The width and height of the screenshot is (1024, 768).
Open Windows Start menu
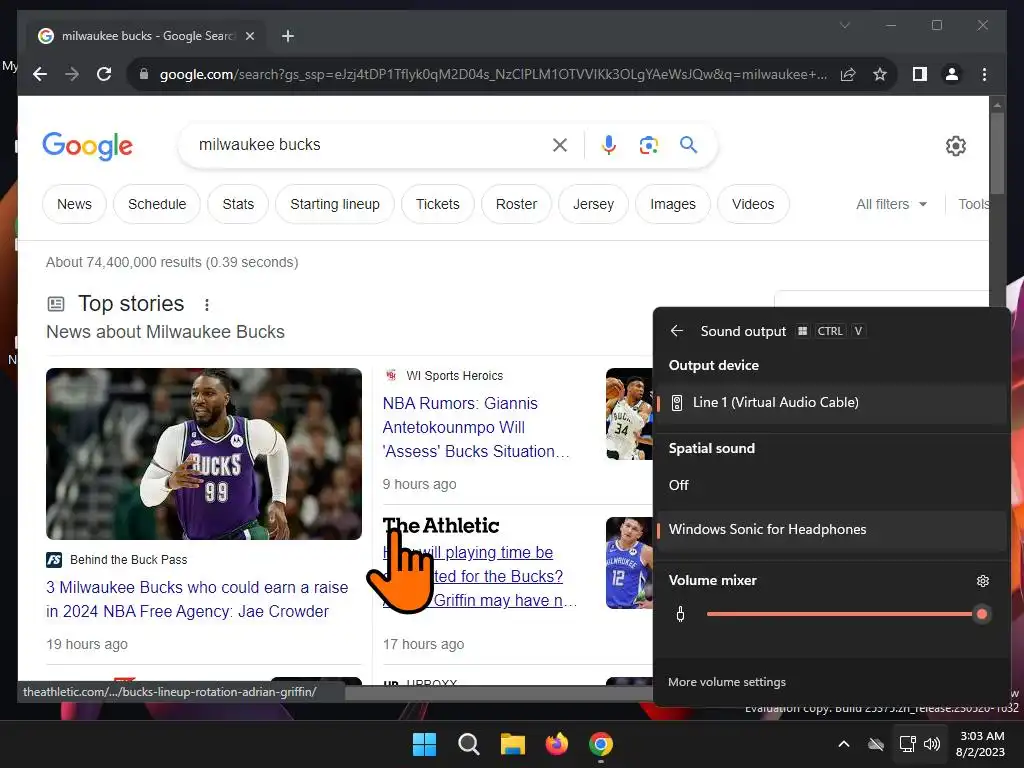click(x=424, y=744)
